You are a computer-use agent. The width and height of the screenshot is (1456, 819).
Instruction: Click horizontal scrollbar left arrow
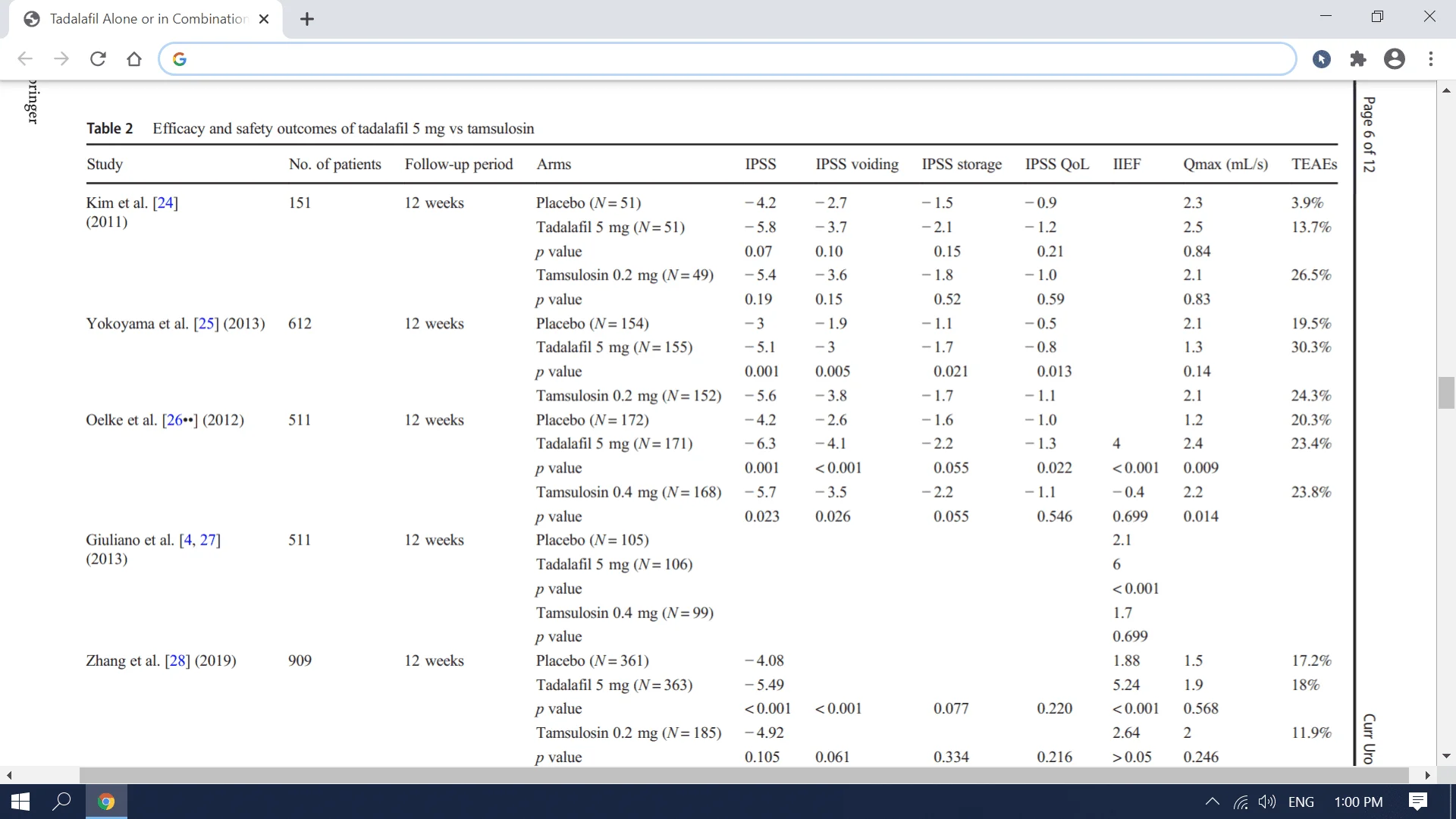pyautogui.click(x=9, y=775)
